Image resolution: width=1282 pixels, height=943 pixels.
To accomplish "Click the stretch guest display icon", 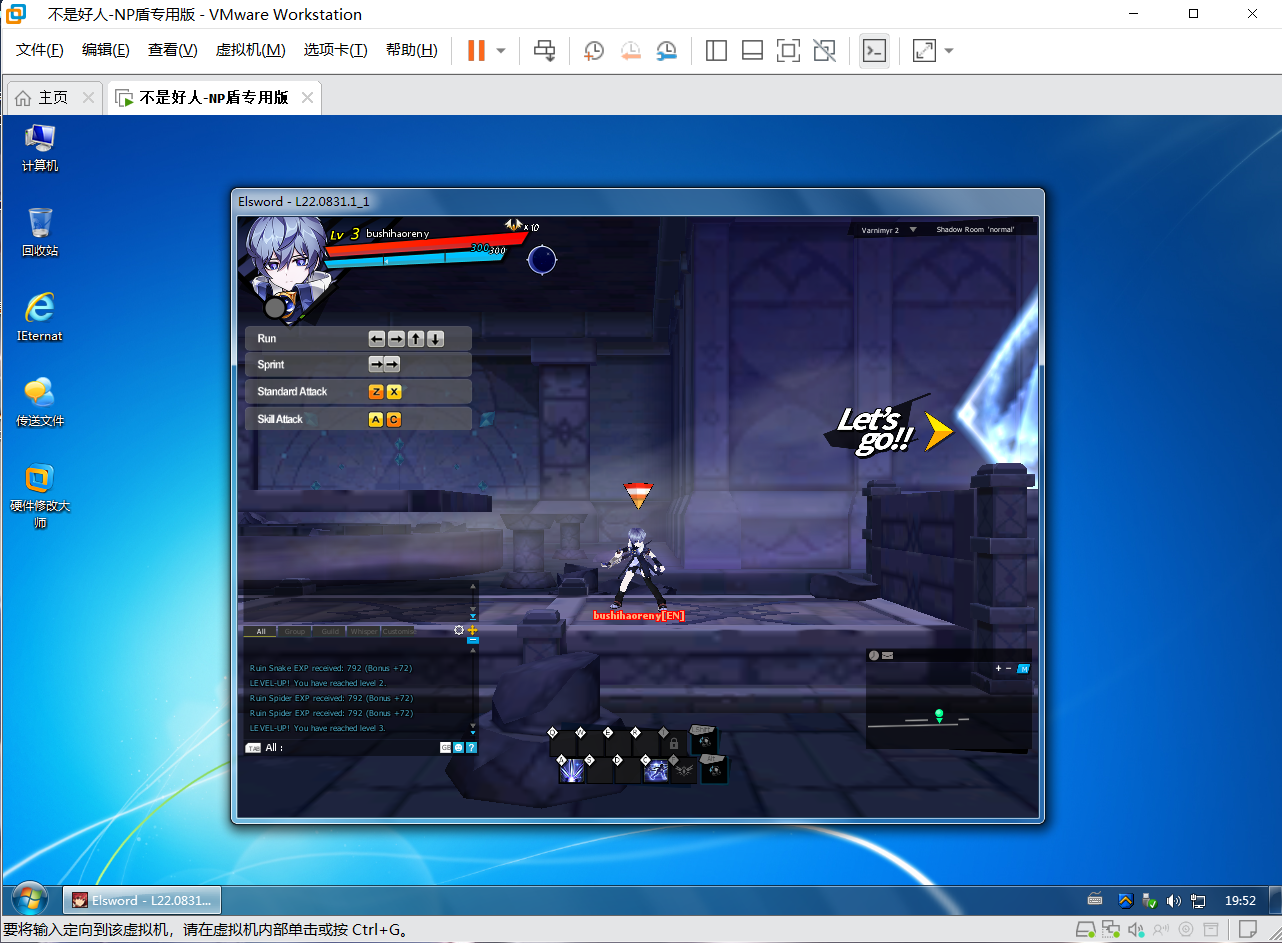I will click(924, 51).
